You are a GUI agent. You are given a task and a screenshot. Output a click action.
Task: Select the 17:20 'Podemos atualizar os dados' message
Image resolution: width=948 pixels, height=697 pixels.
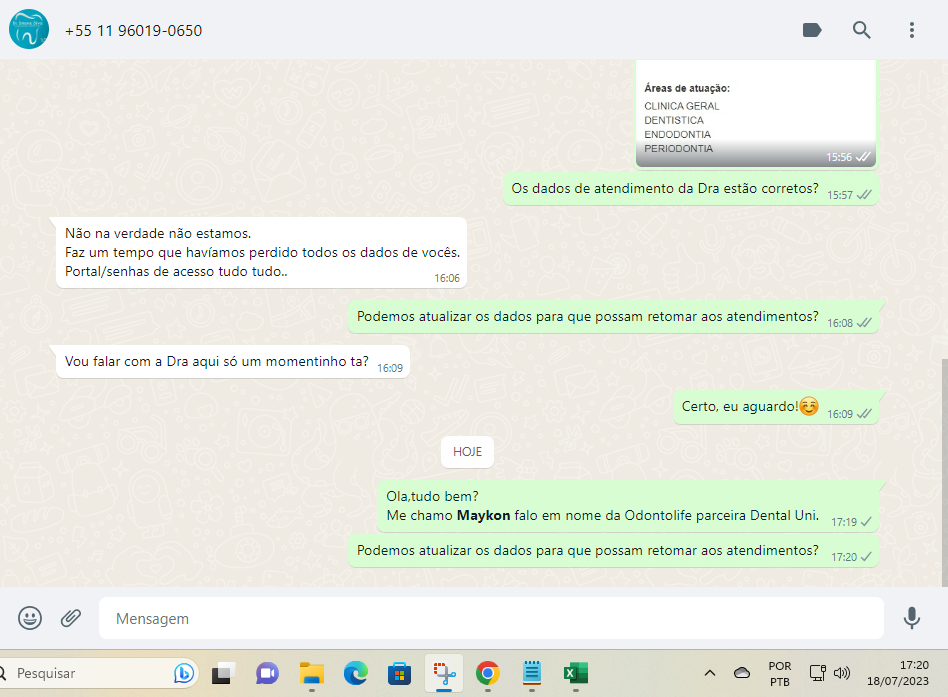tap(613, 551)
